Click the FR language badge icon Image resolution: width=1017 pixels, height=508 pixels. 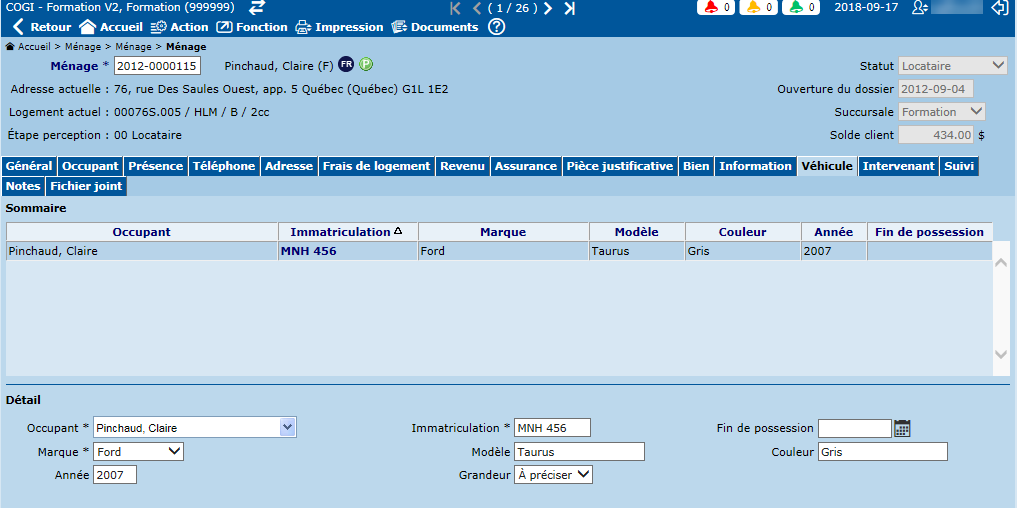click(346, 65)
